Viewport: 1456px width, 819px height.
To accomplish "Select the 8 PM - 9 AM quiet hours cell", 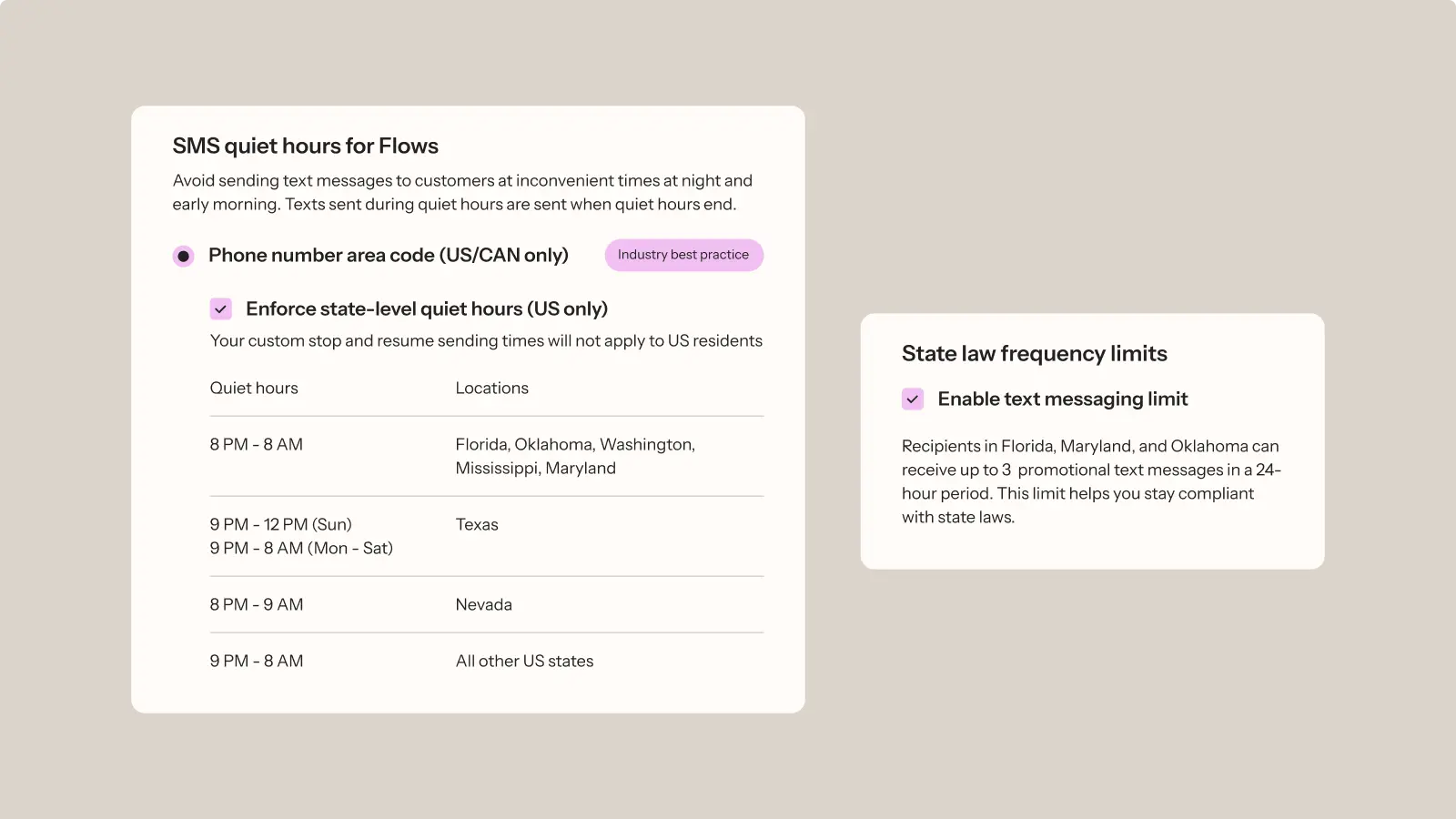I will pyautogui.click(x=257, y=605).
